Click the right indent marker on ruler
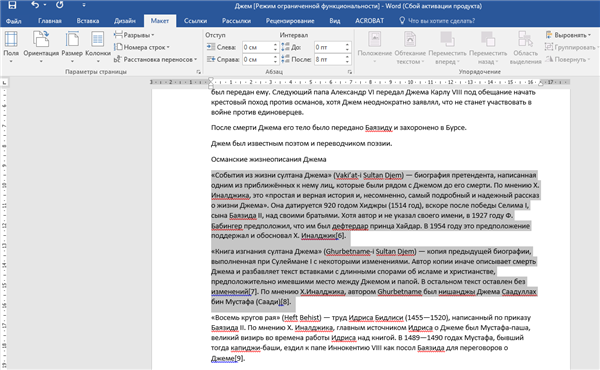Image resolution: width=600 pixels, height=370 pixels. 540,83
